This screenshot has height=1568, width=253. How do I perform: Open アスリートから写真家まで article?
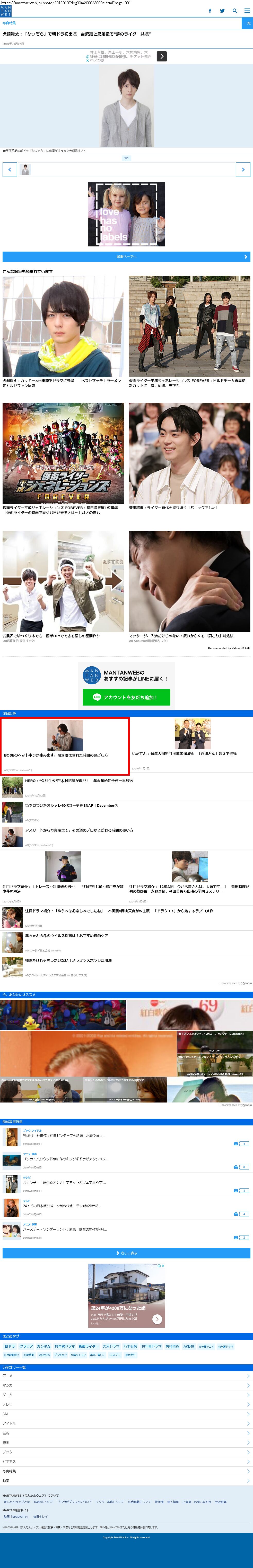127,837
